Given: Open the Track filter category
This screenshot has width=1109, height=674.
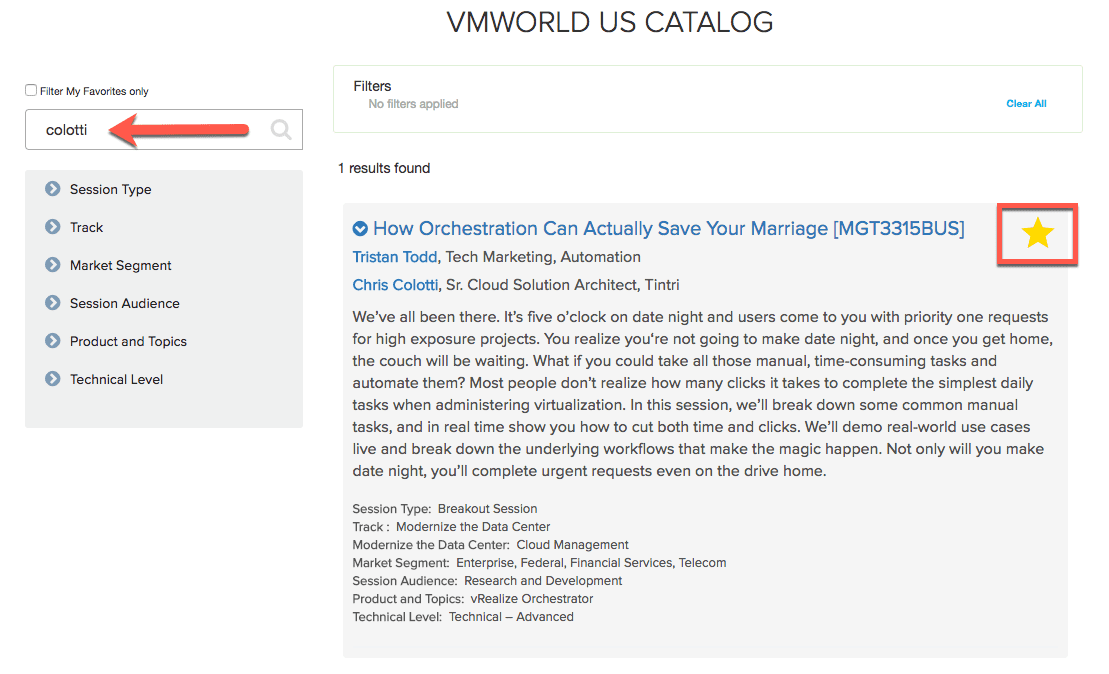Looking at the screenshot, I should coord(86,228).
